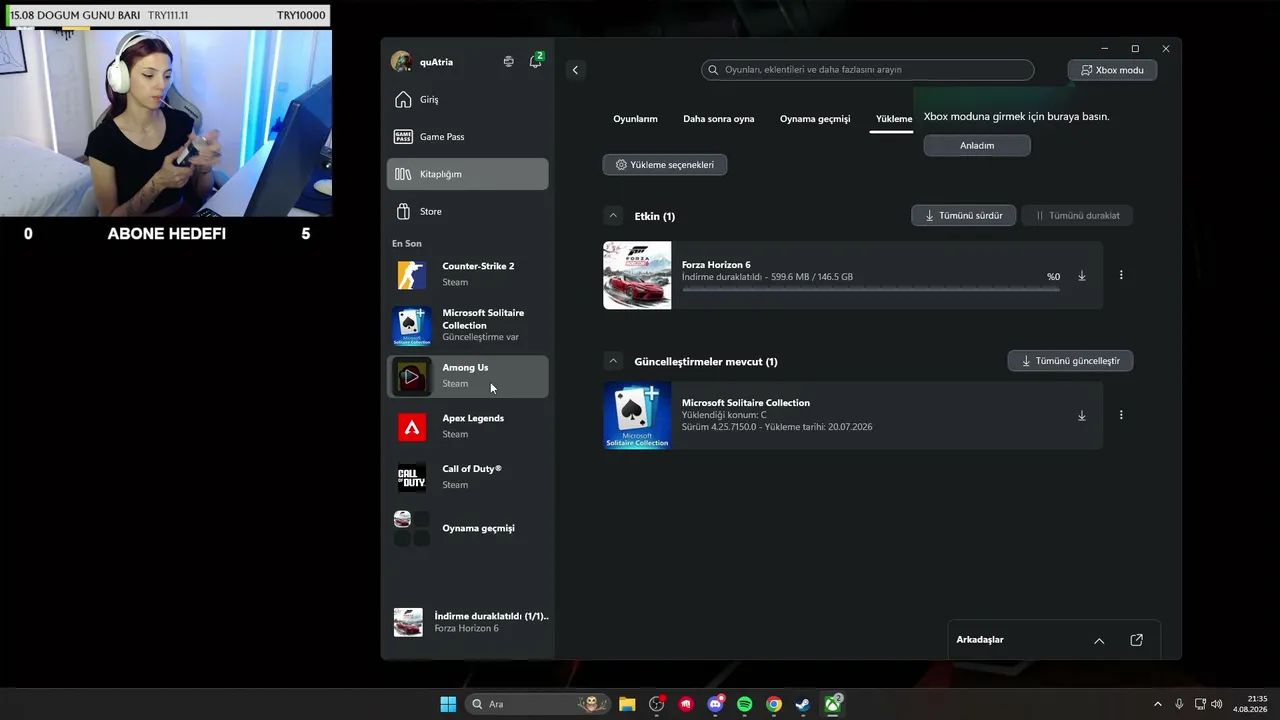Click the Apex Legends icon in sidebar
The height and width of the screenshot is (720, 1280).
[x=412, y=427]
